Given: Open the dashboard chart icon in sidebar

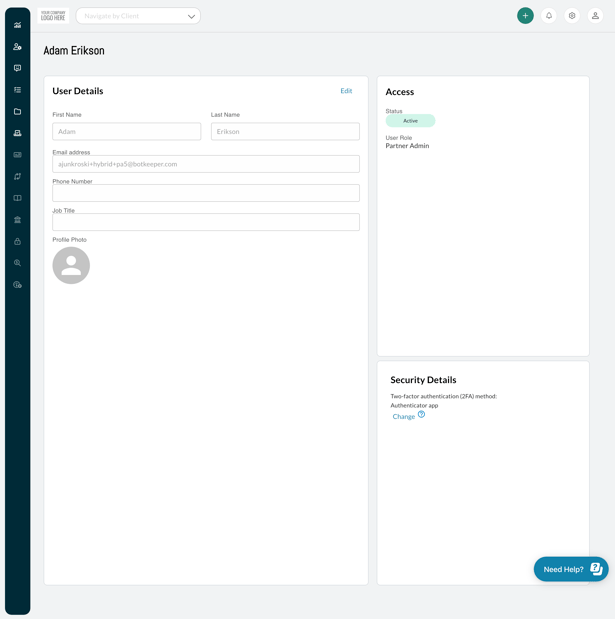Looking at the screenshot, I should (17, 25).
